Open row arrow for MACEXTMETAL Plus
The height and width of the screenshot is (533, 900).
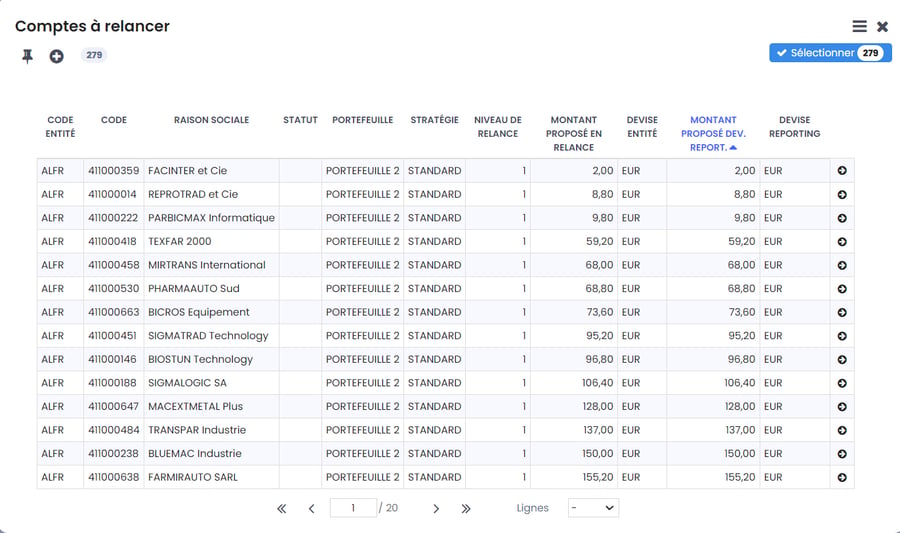pyautogui.click(x=841, y=406)
